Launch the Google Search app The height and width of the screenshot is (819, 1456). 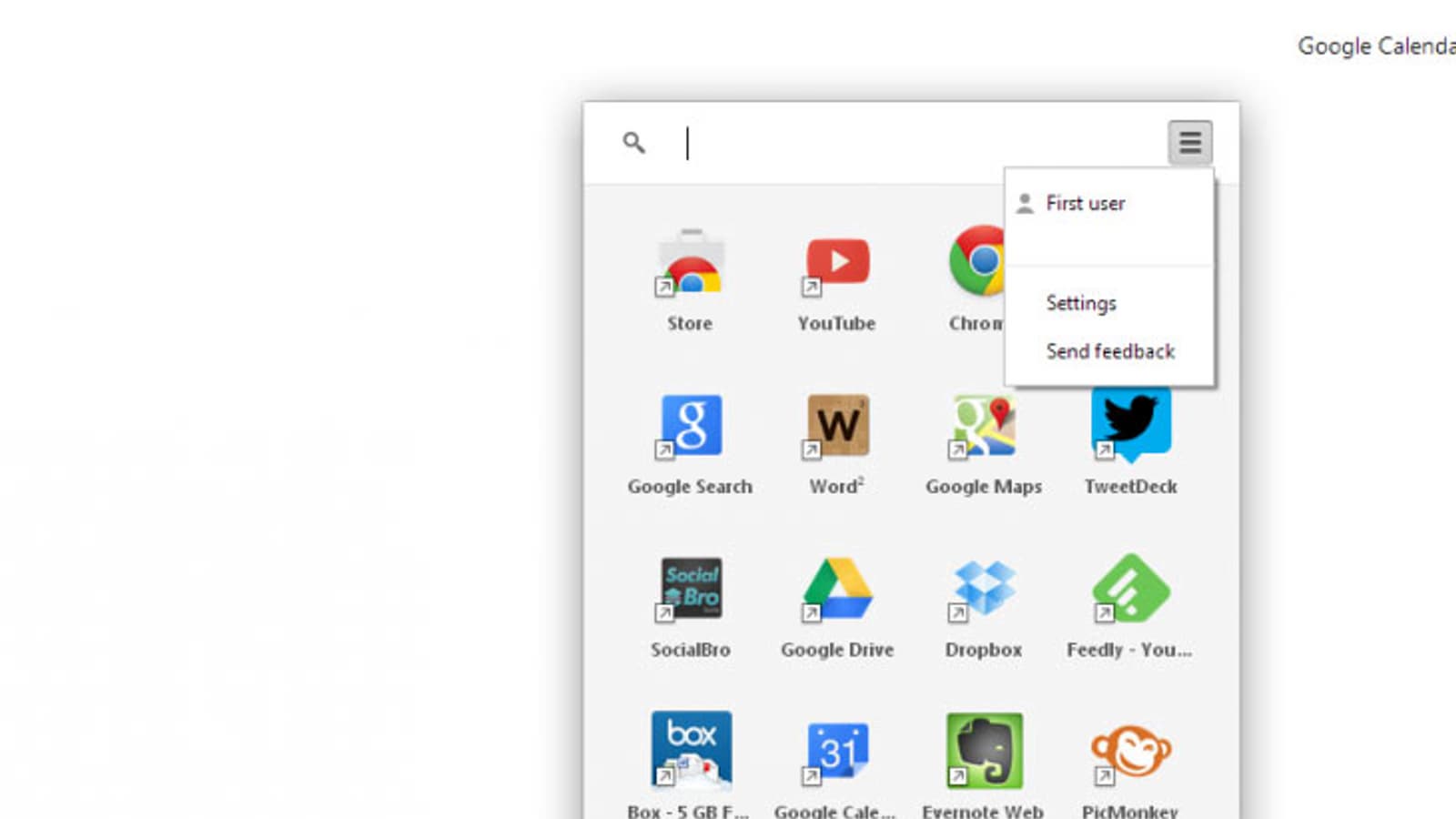(x=691, y=425)
